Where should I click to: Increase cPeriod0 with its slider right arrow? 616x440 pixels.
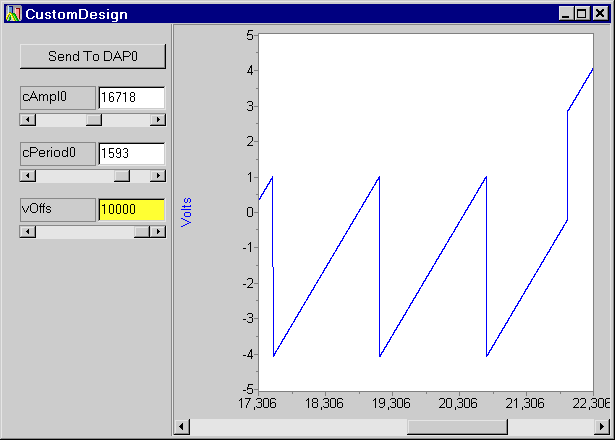click(158, 176)
